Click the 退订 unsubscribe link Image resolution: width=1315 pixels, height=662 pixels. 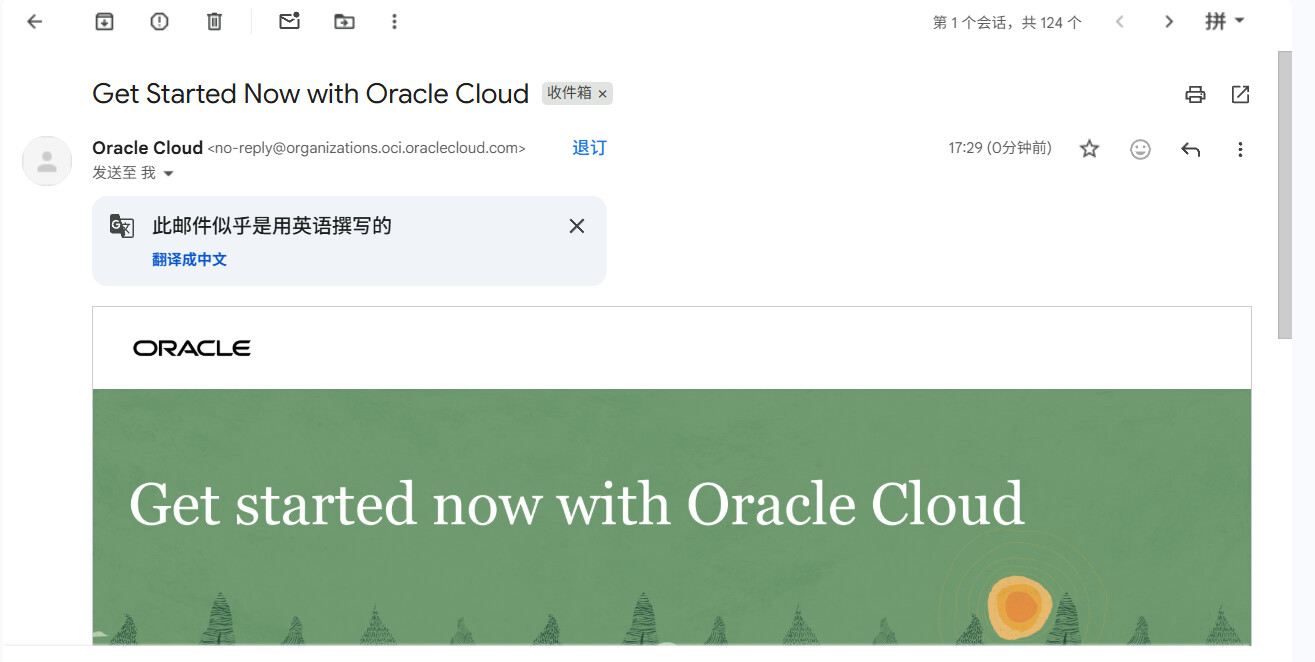click(x=589, y=148)
